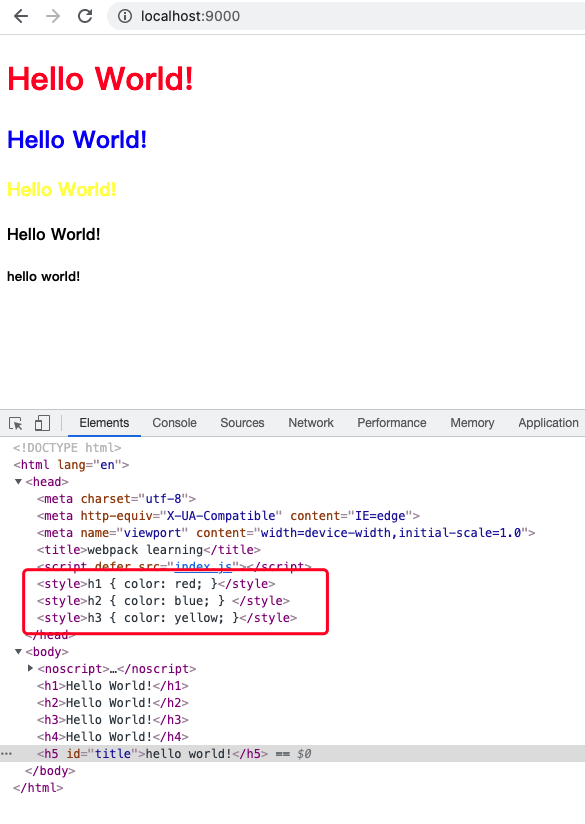The height and width of the screenshot is (824, 585).
Task: Select the h4 Hello World node
Action: (x=112, y=737)
